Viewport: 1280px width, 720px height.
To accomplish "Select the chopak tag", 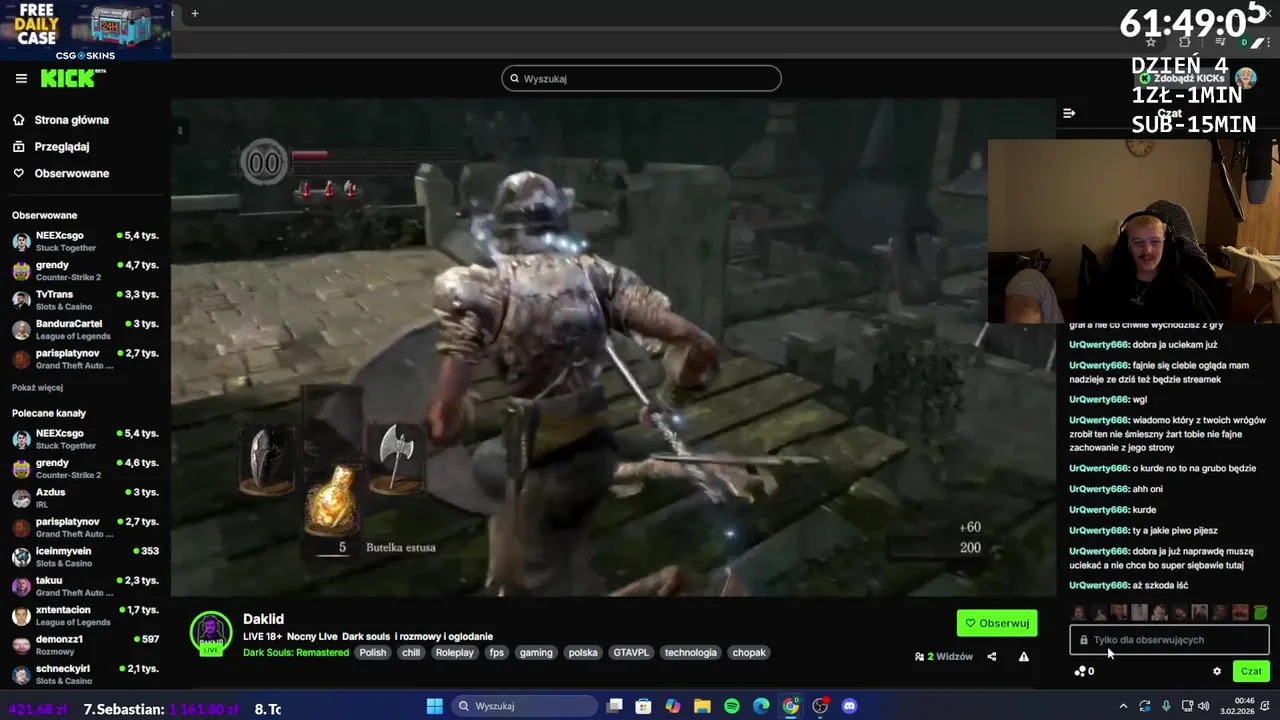I will point(749,653).
